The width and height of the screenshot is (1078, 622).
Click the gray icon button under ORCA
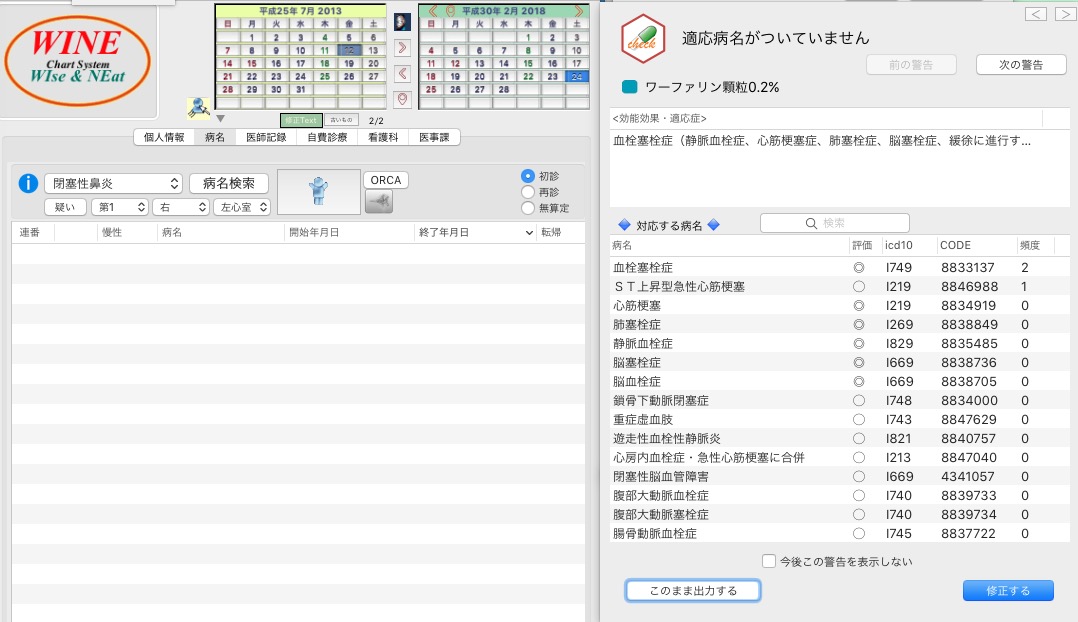tap(379, 202)
